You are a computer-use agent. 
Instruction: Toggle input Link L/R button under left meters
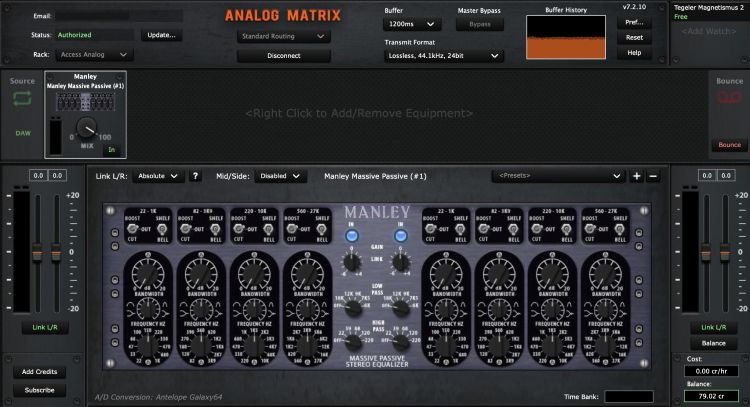pyautogui.click(x=45, y=328)
